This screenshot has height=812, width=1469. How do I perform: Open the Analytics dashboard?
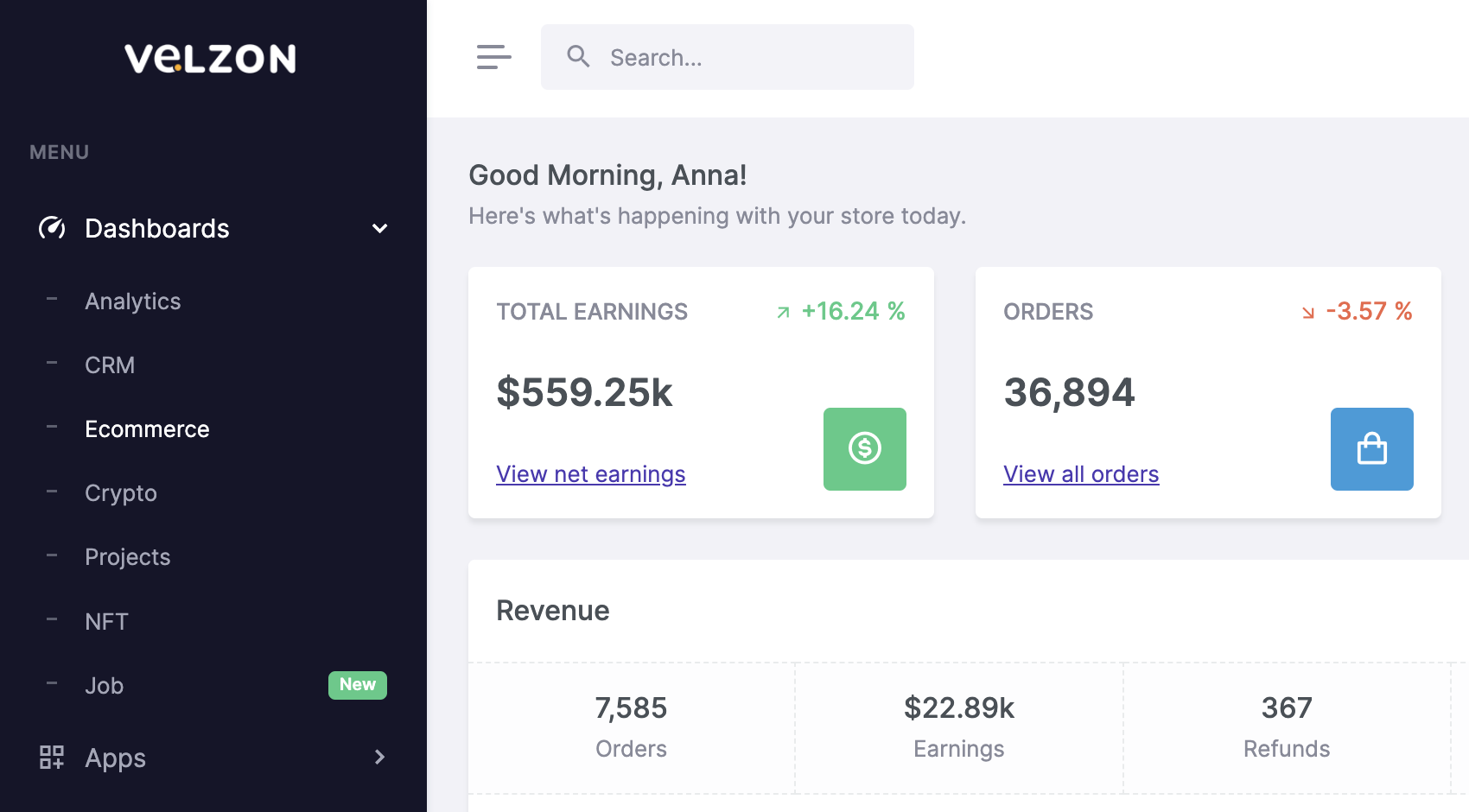click(132, 301)
